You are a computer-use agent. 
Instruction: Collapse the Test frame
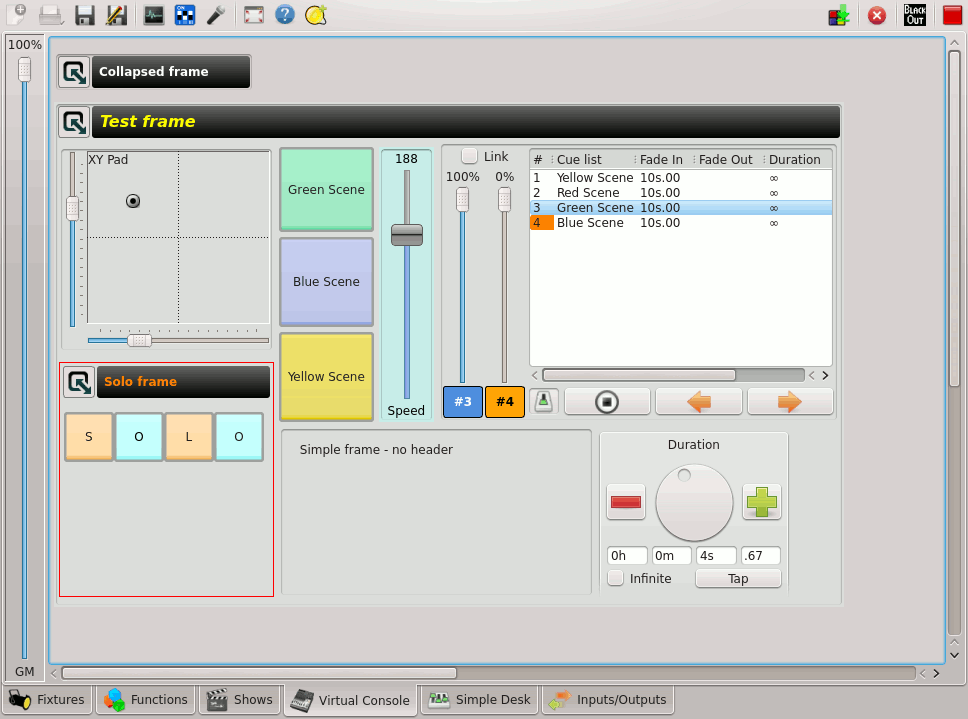[x=74, y=122]
